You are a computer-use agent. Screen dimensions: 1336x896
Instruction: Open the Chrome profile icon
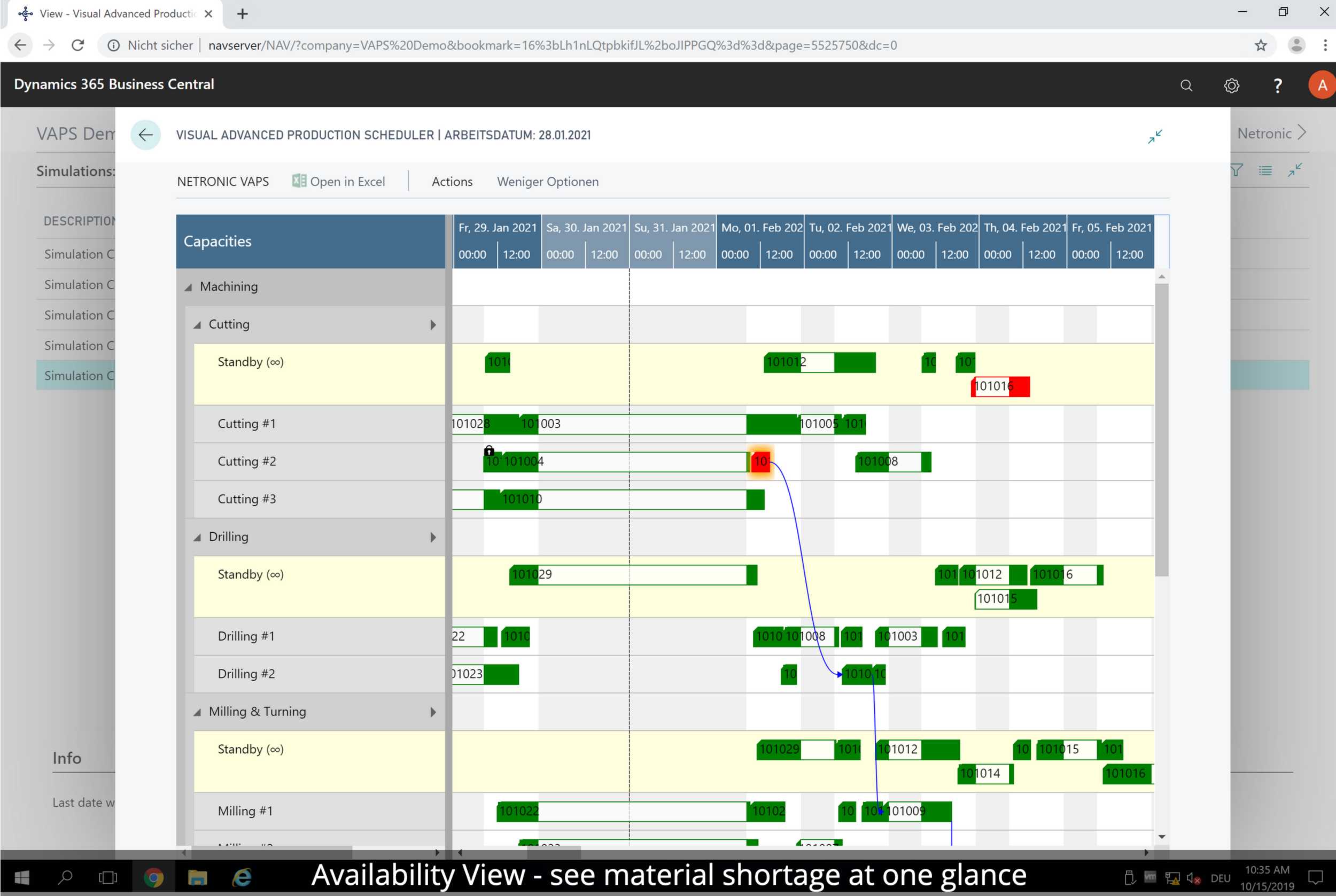click(x=1296, y=45)
